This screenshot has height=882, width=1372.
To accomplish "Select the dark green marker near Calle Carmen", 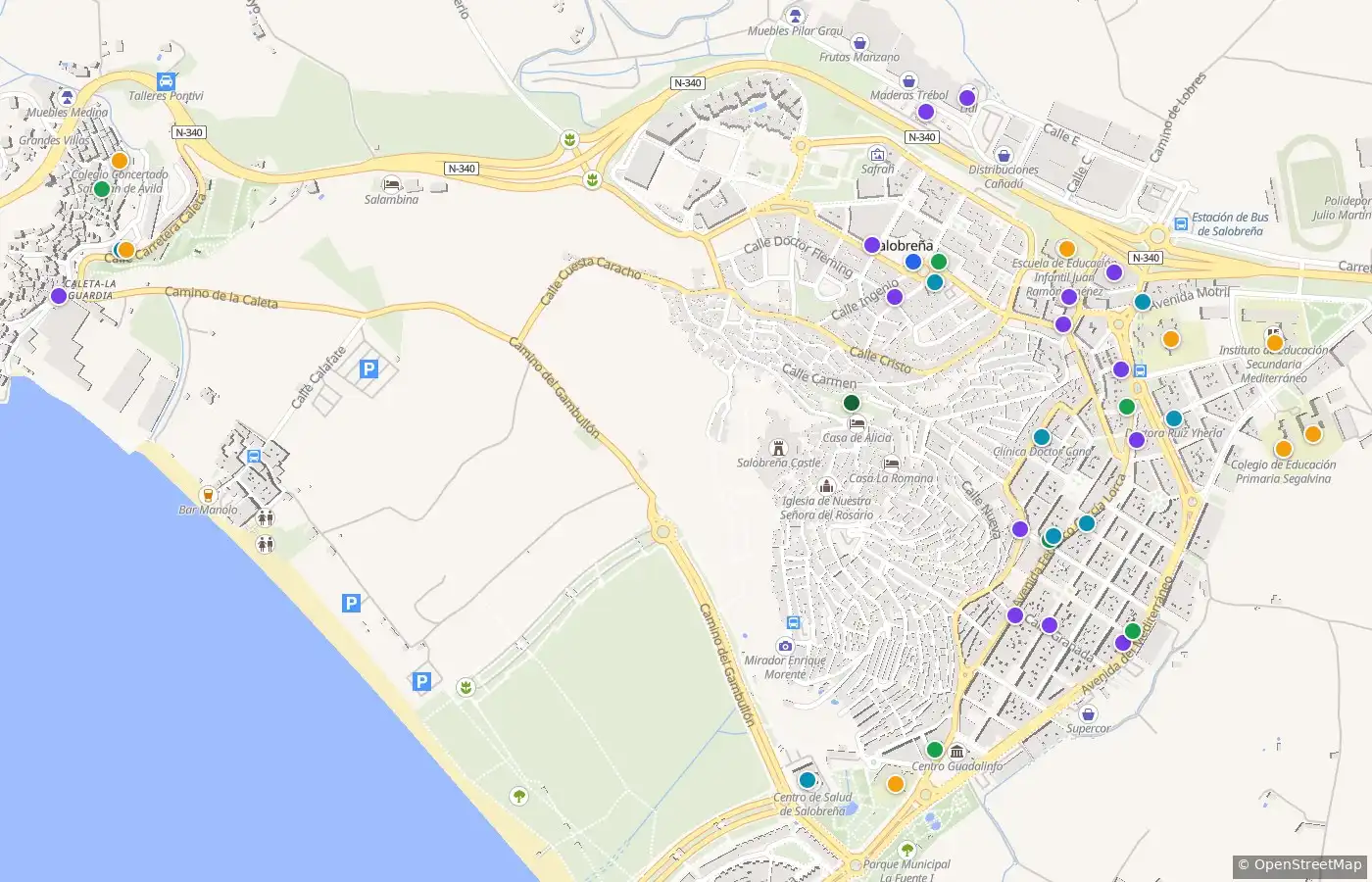I will [852, 403].
